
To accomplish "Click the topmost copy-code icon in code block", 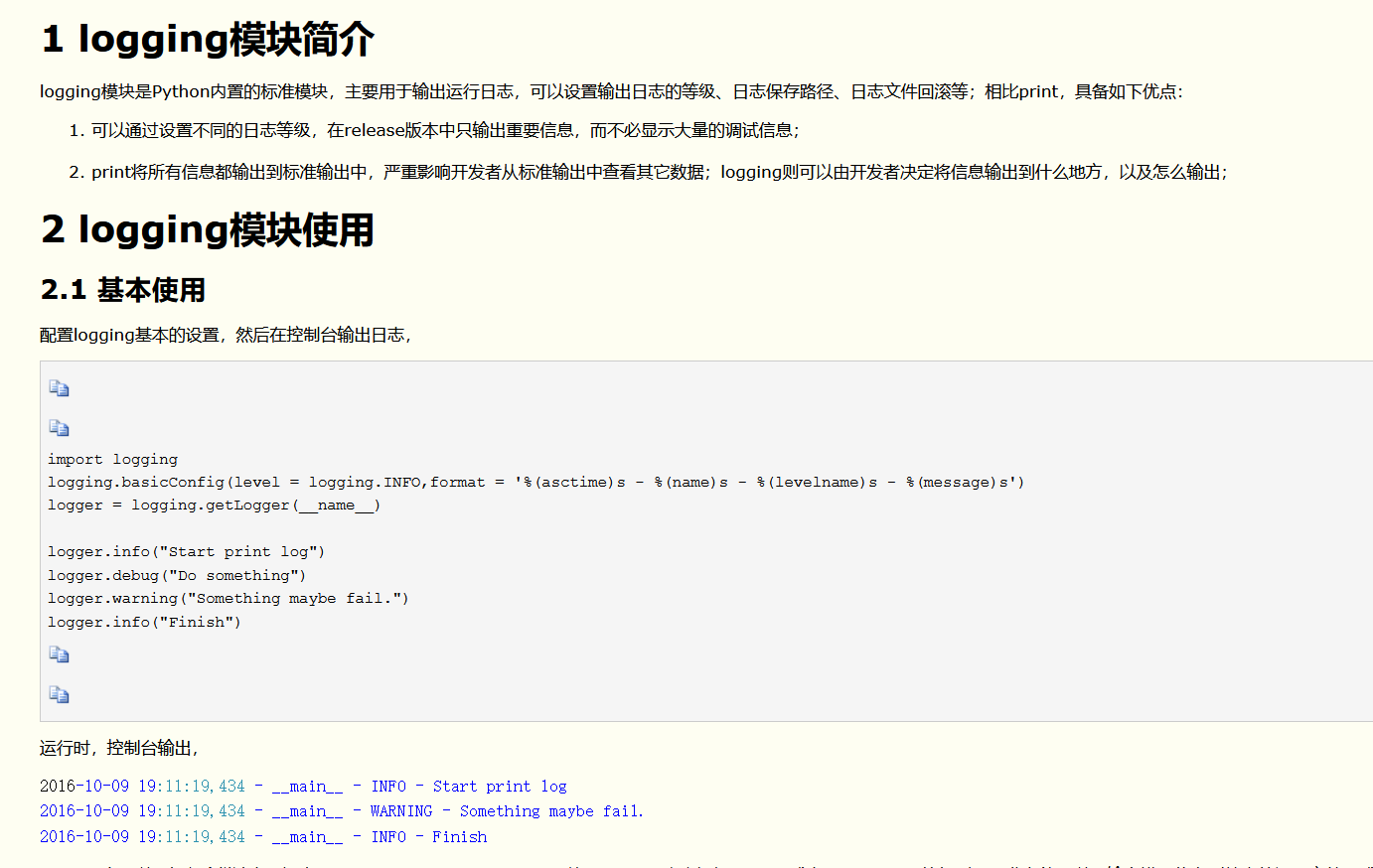I will [59, 388].
